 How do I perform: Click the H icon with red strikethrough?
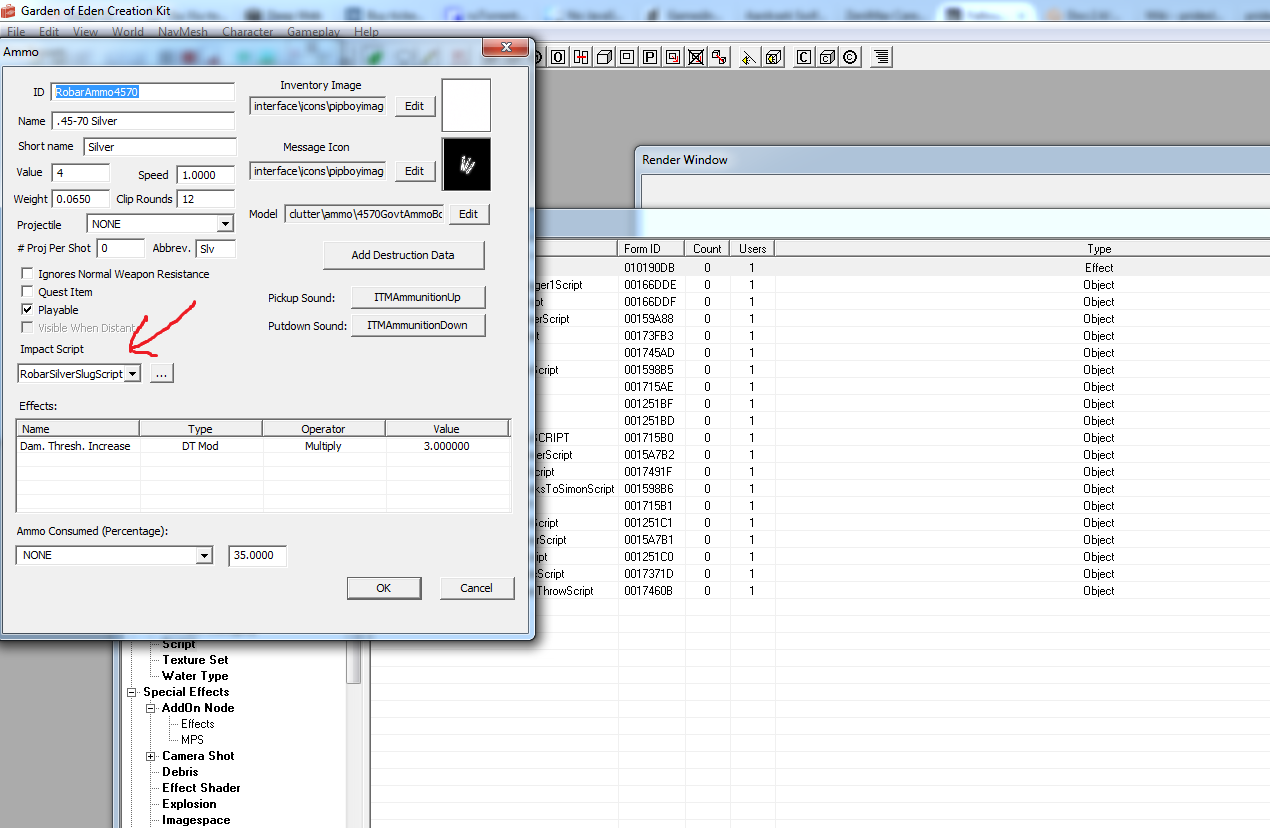(x=580, y=57)
